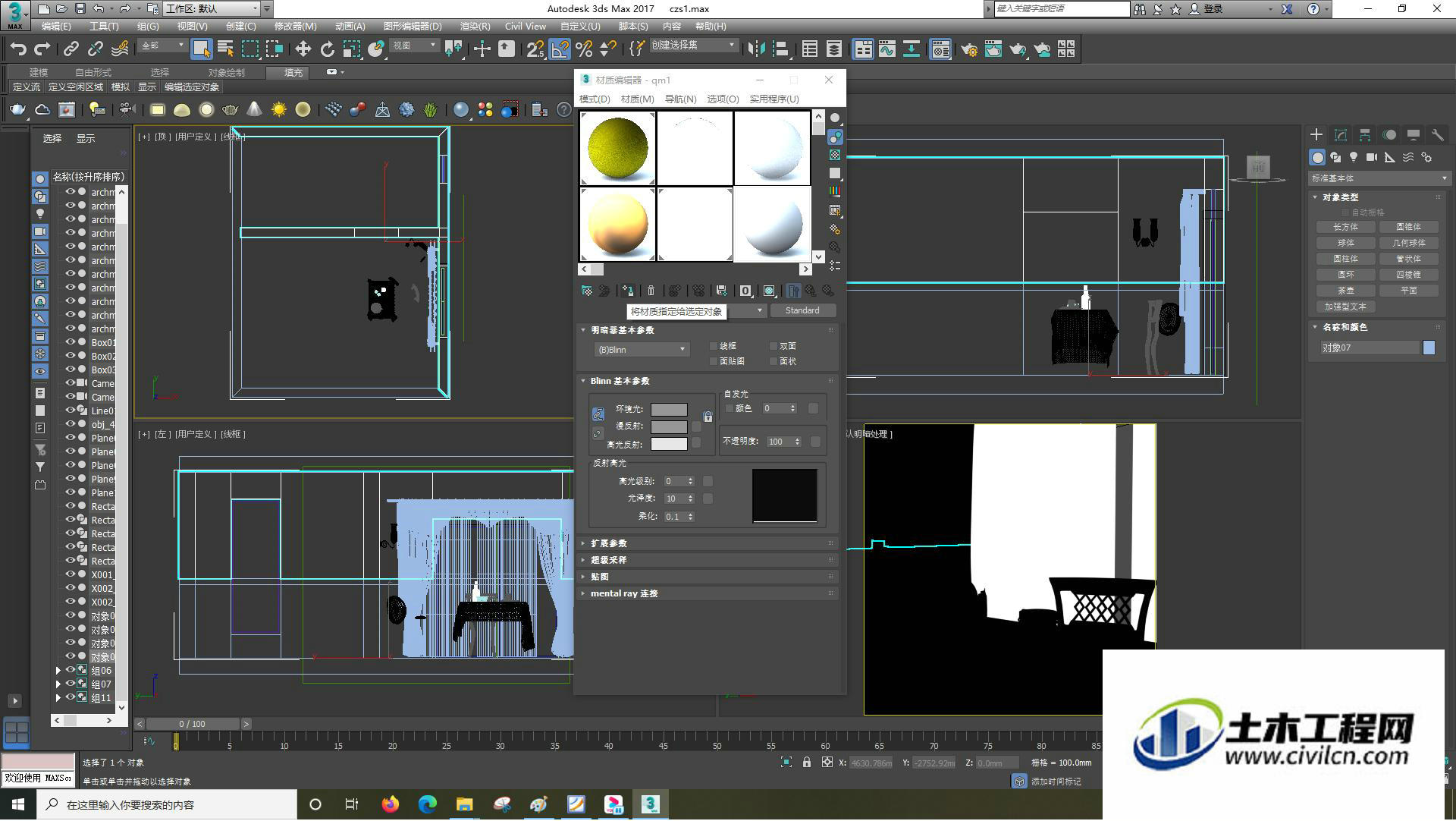Expand the 组06 group in scene list
Screen dimensions: 1456x821
pos(58,671)
